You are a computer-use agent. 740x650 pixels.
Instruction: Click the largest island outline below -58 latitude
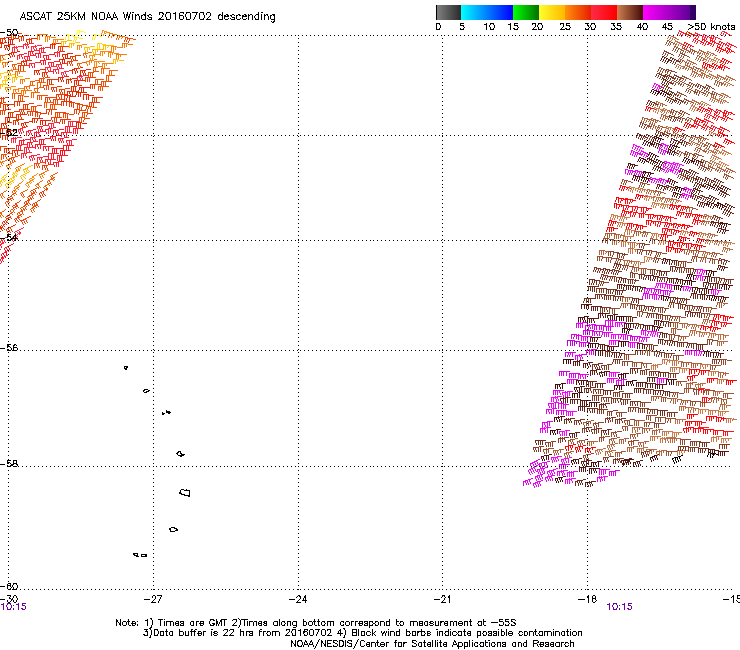point(185,493)
